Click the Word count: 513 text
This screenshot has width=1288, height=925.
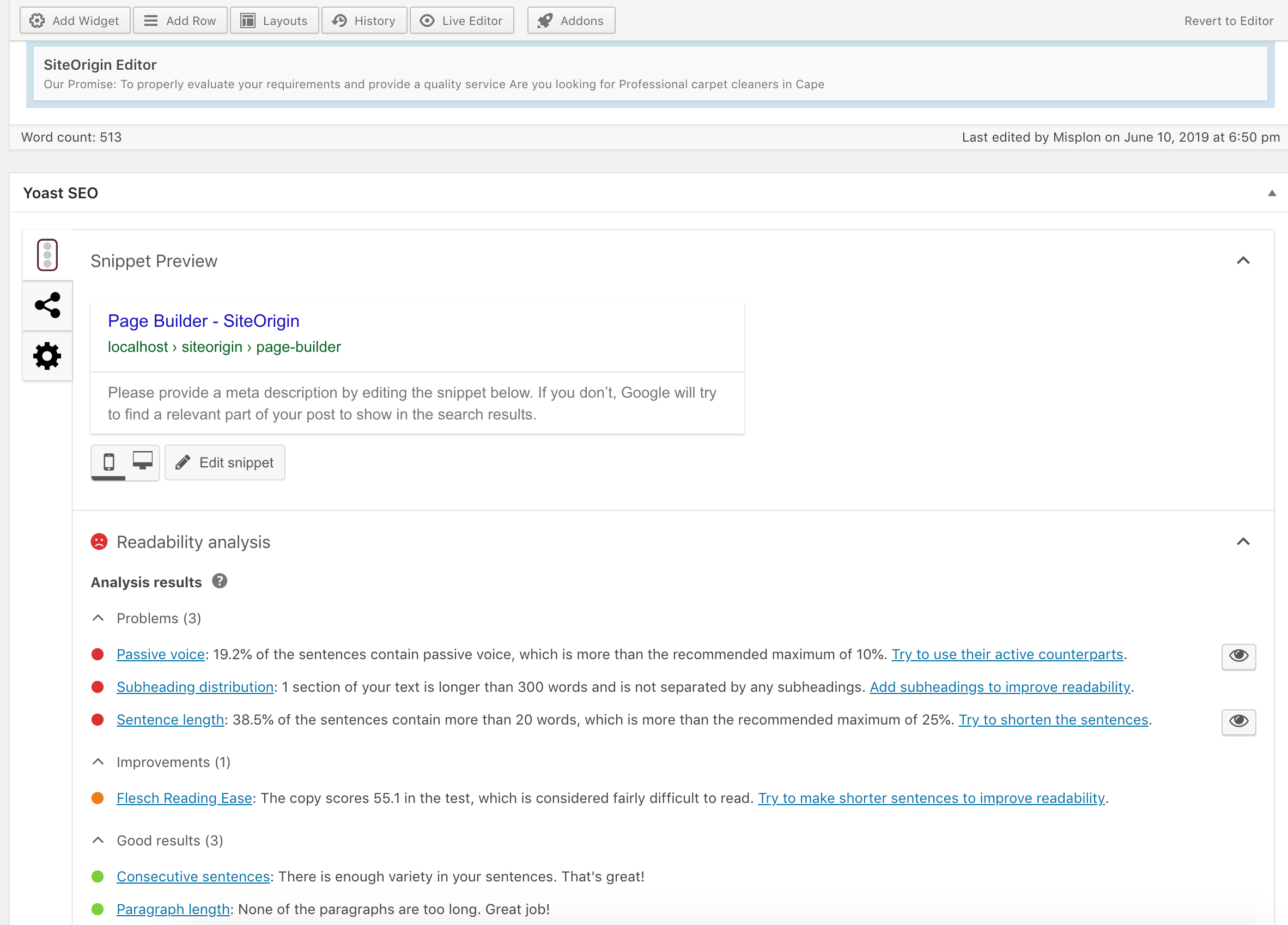tap(71, 137)
